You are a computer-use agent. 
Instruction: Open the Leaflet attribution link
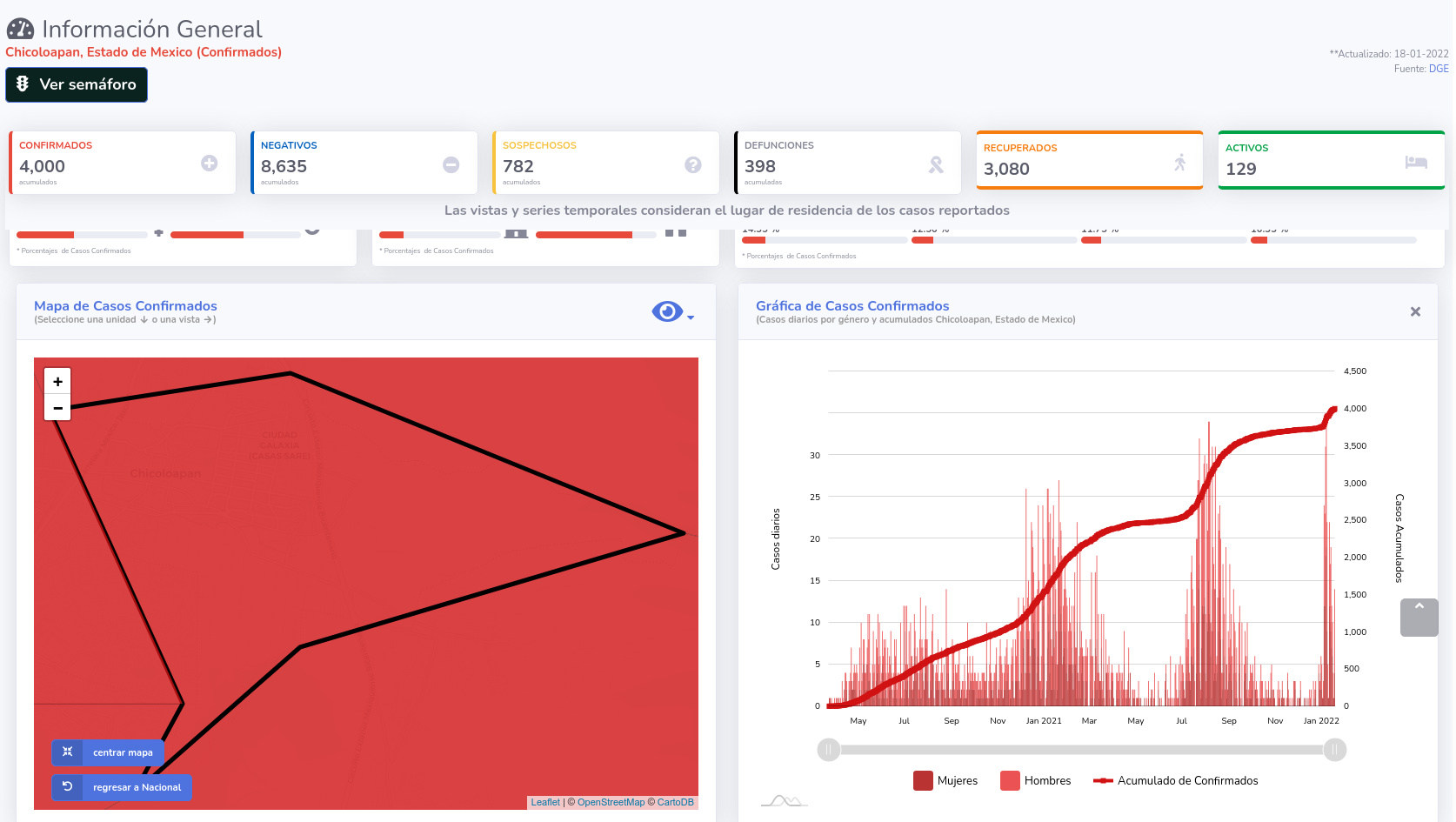click(x=545, y=802)
